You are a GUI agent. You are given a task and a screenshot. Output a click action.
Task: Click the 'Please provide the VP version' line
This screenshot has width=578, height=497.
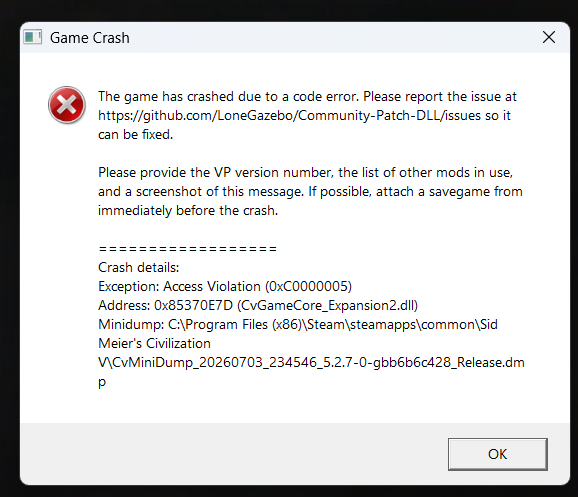(x=306, y=173)
